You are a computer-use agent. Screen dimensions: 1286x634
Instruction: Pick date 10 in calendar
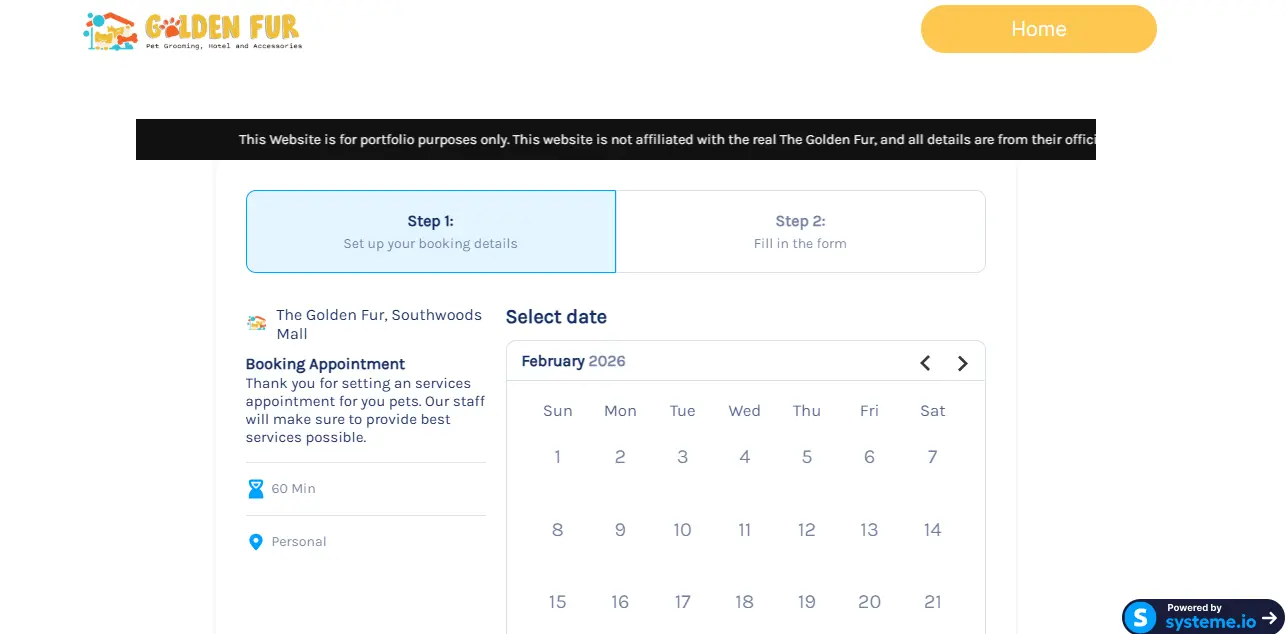682,530
